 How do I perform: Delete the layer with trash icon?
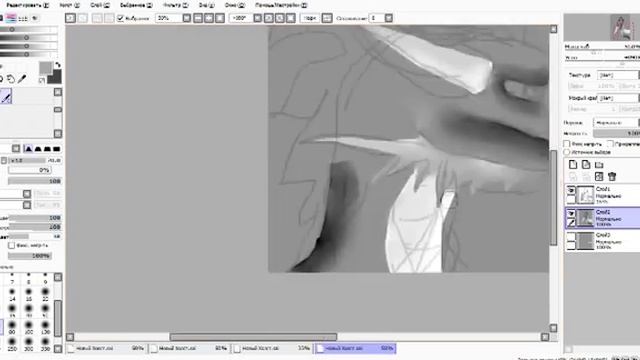click(611, 176)
